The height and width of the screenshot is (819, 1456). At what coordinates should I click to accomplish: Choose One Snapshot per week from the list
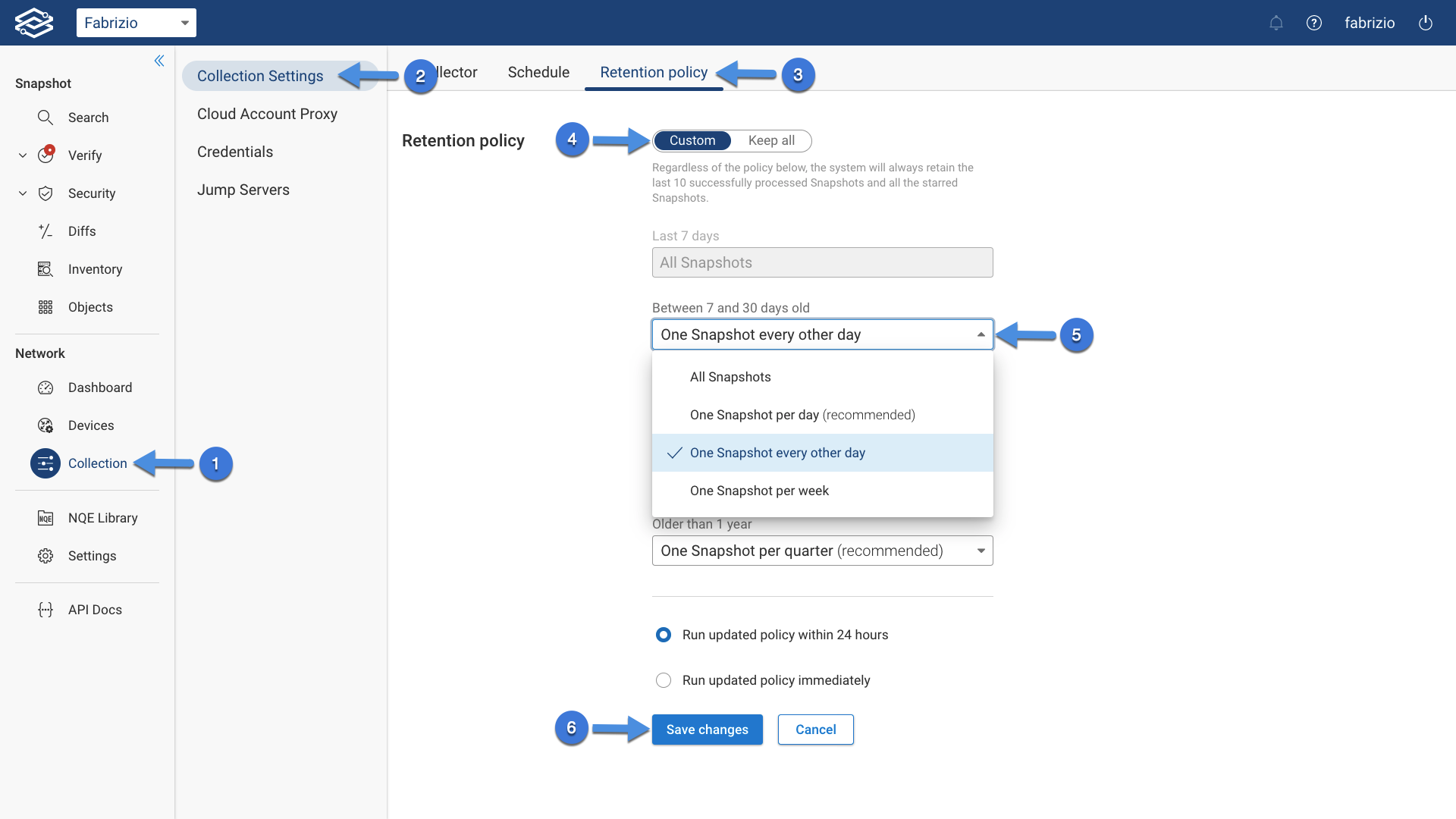pos(758,491)
